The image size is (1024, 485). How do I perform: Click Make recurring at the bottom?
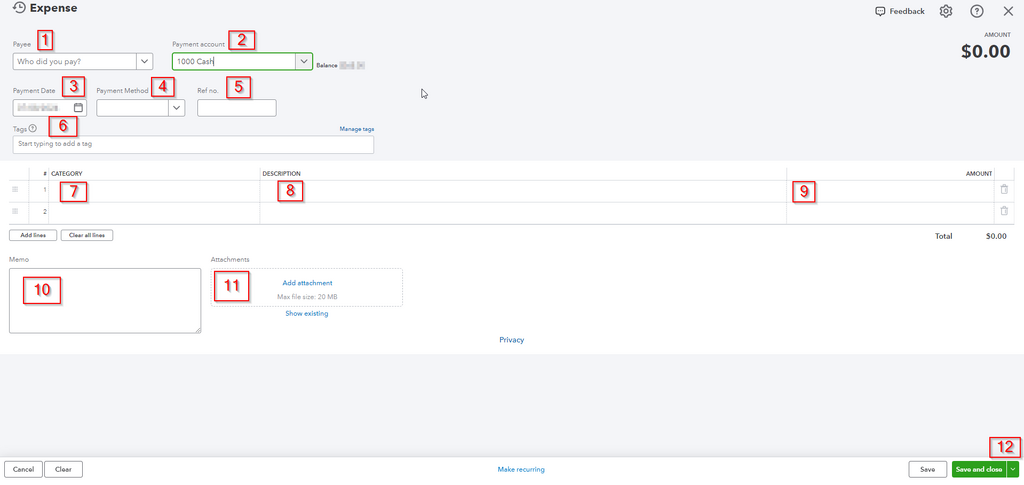pyautogui.click(x=521, y=469)
